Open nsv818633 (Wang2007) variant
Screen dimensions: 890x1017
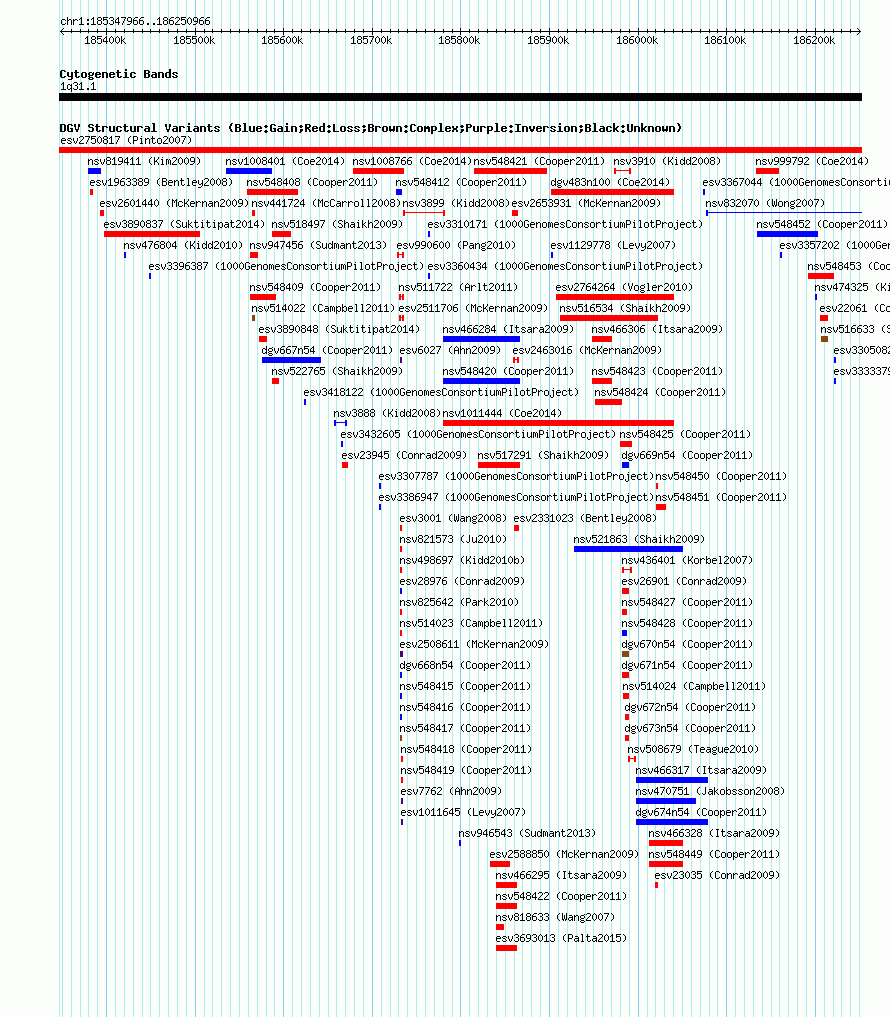click(556, 918)
